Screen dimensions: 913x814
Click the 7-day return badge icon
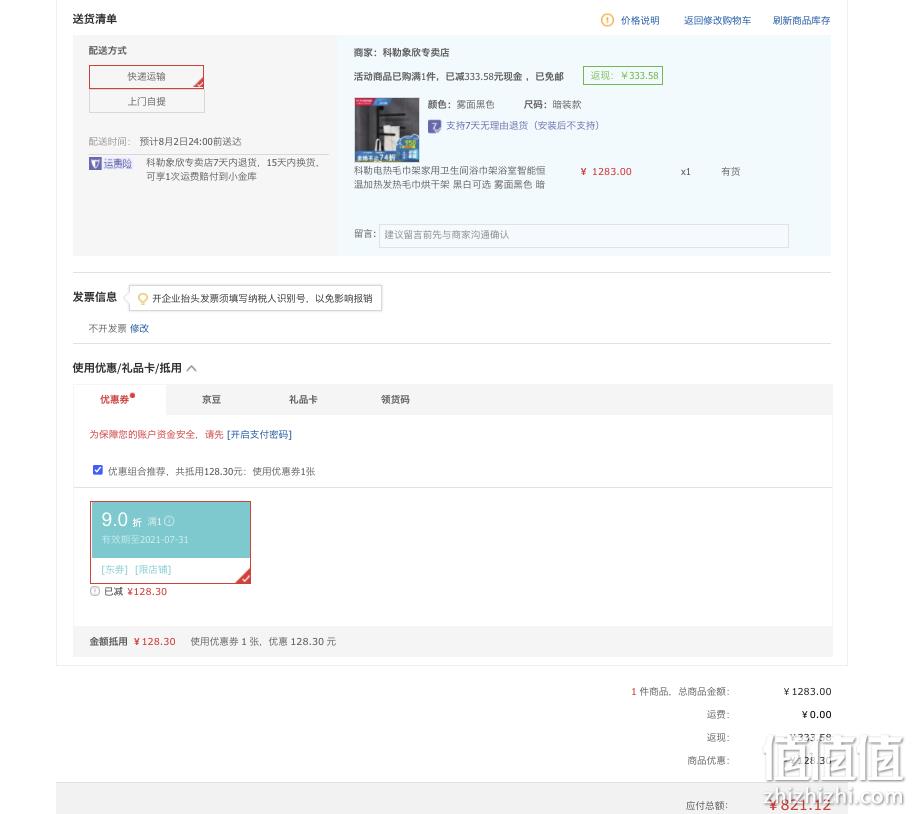[434, 126]
